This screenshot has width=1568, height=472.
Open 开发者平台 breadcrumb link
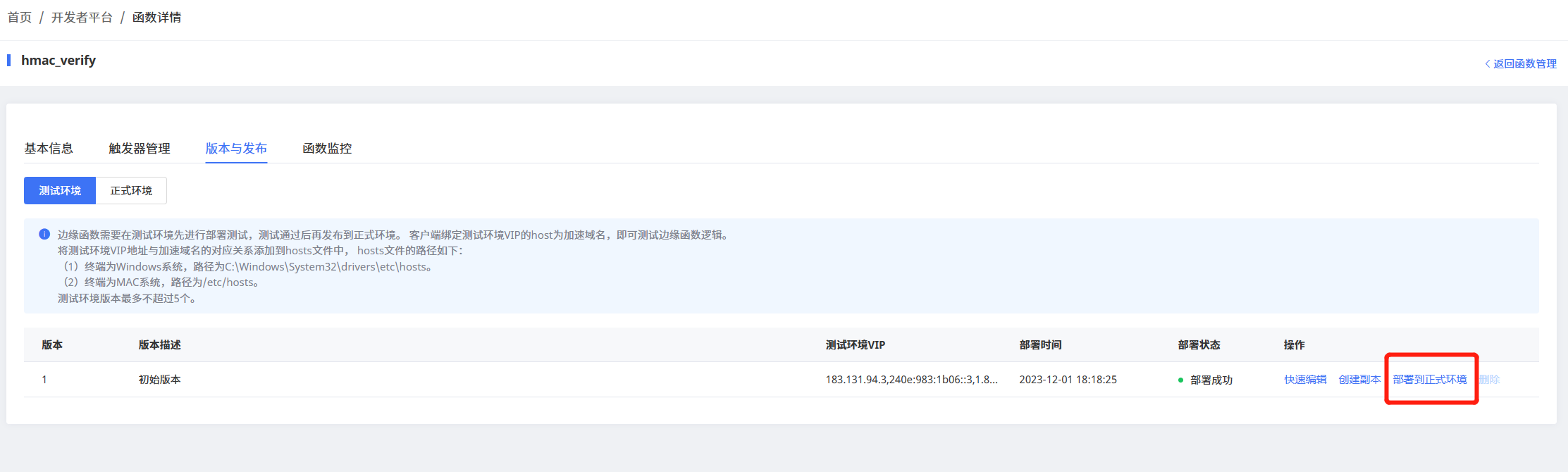coord(82,18)
